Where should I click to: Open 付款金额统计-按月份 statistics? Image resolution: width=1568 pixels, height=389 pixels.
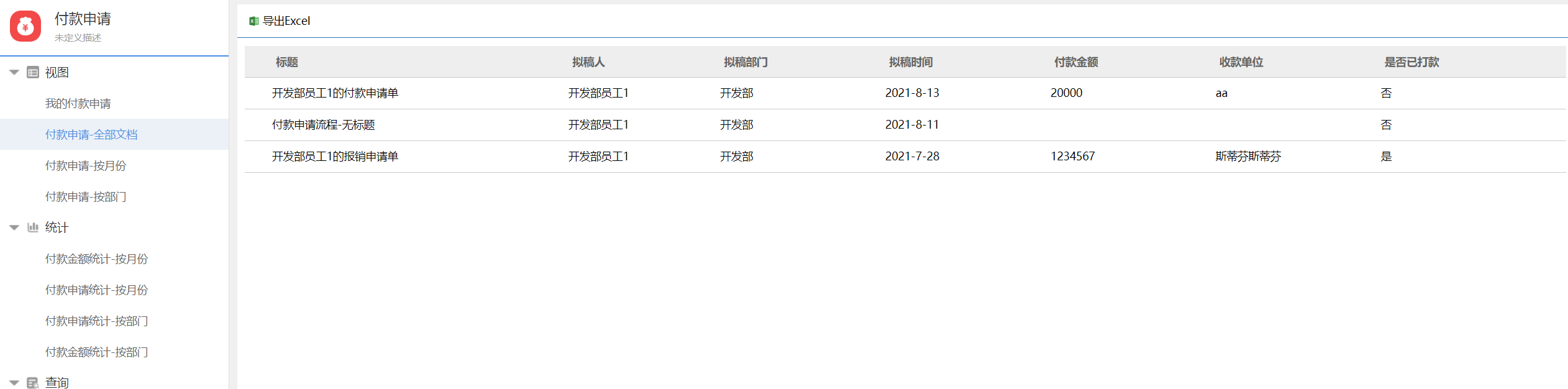(x=96, y=259)
